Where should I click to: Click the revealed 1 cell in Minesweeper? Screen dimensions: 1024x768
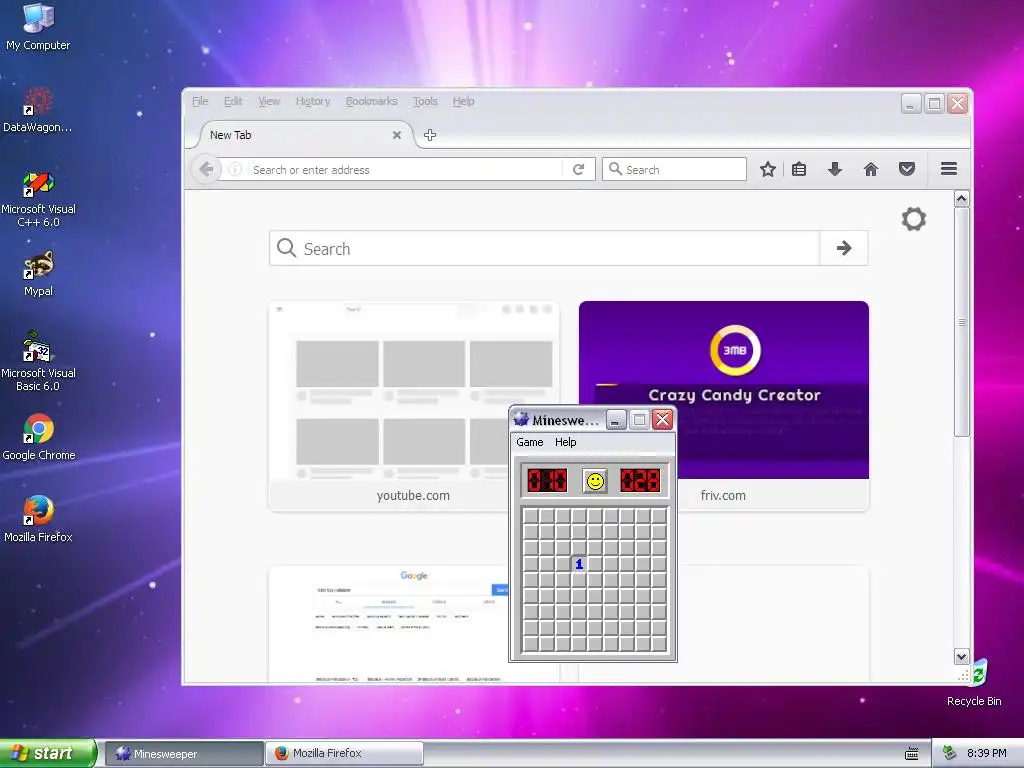[579, 564]
